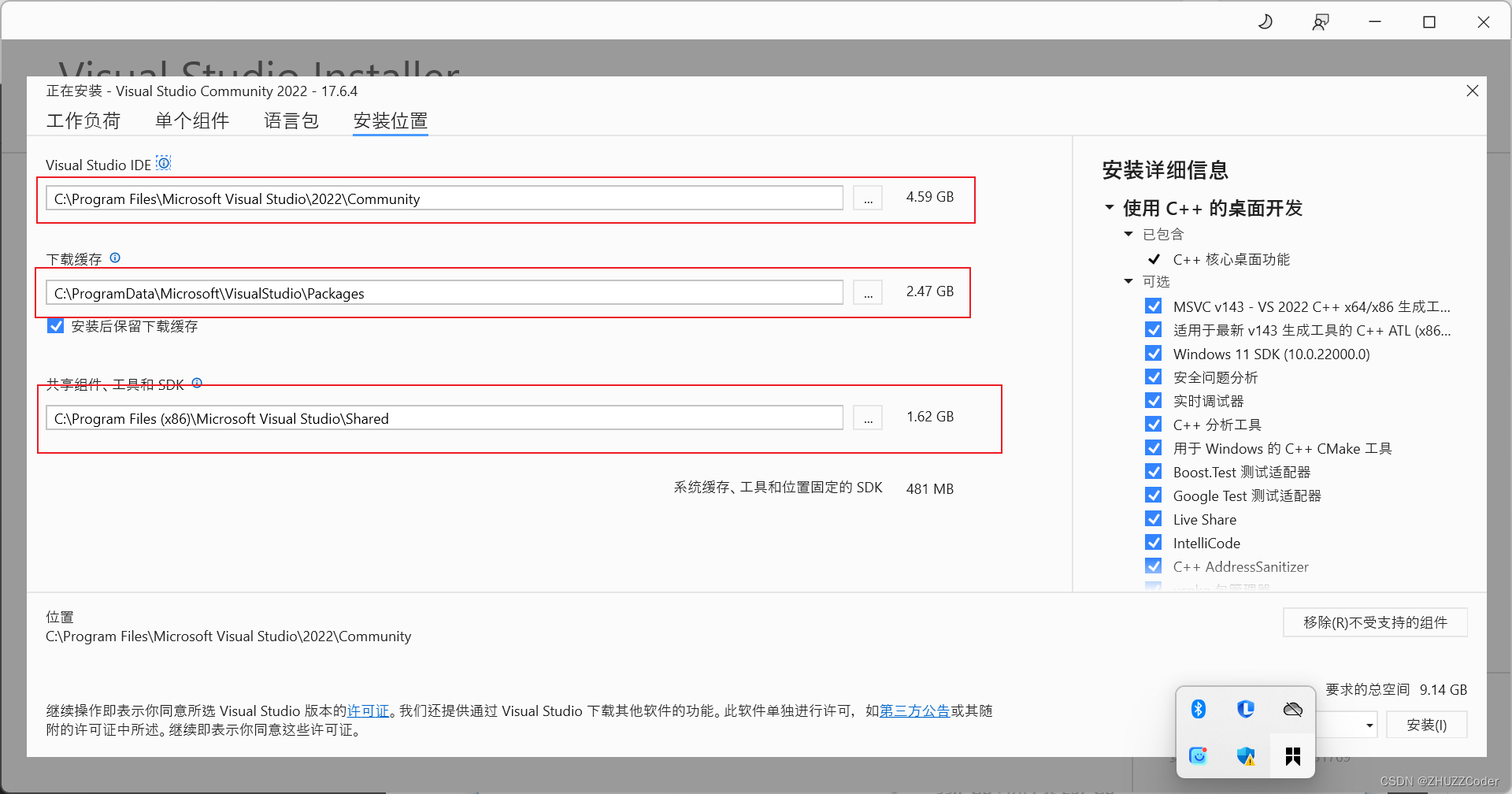Image resolution: width=1512 pixels, height=794 pixels.
Task: Open the feedback icon in title bar
Action: click(x=1321, y=22)
